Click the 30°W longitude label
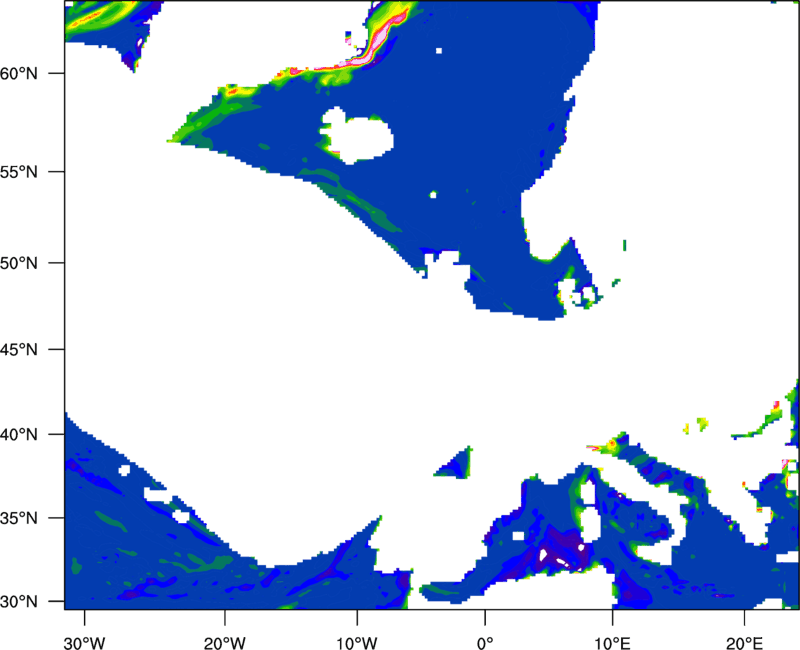800x650 pixels. tap(85, 643)
